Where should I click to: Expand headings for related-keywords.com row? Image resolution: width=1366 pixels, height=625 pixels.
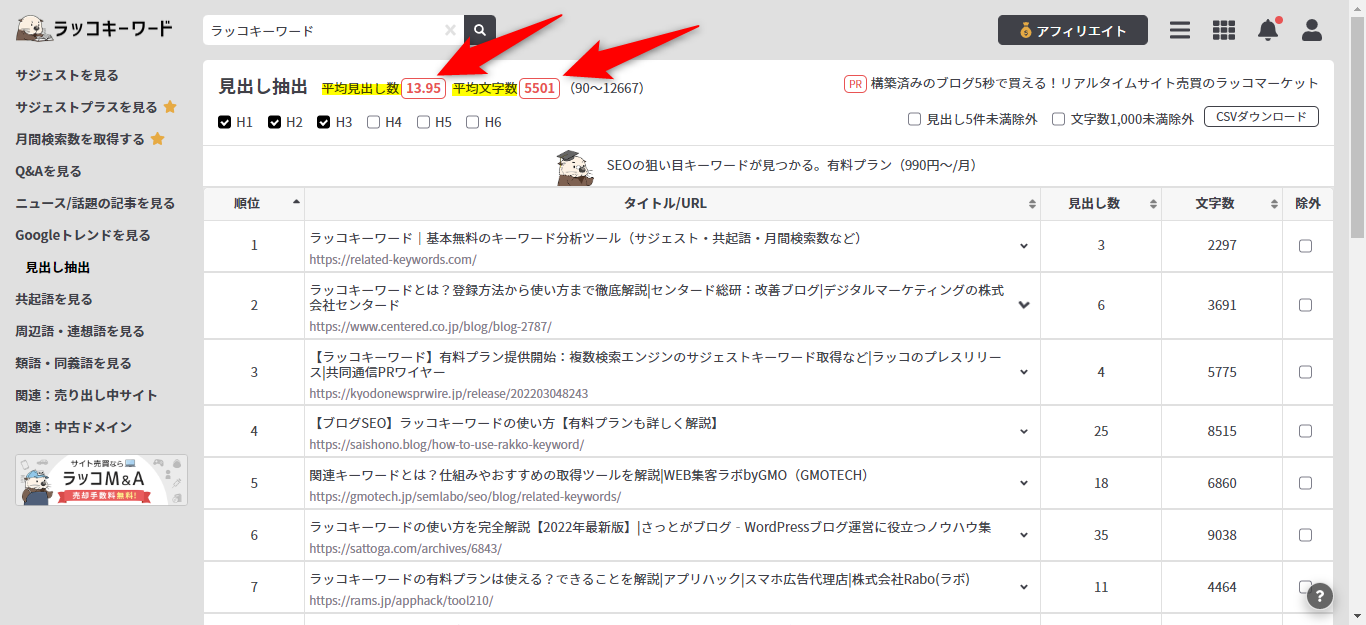1024,246
